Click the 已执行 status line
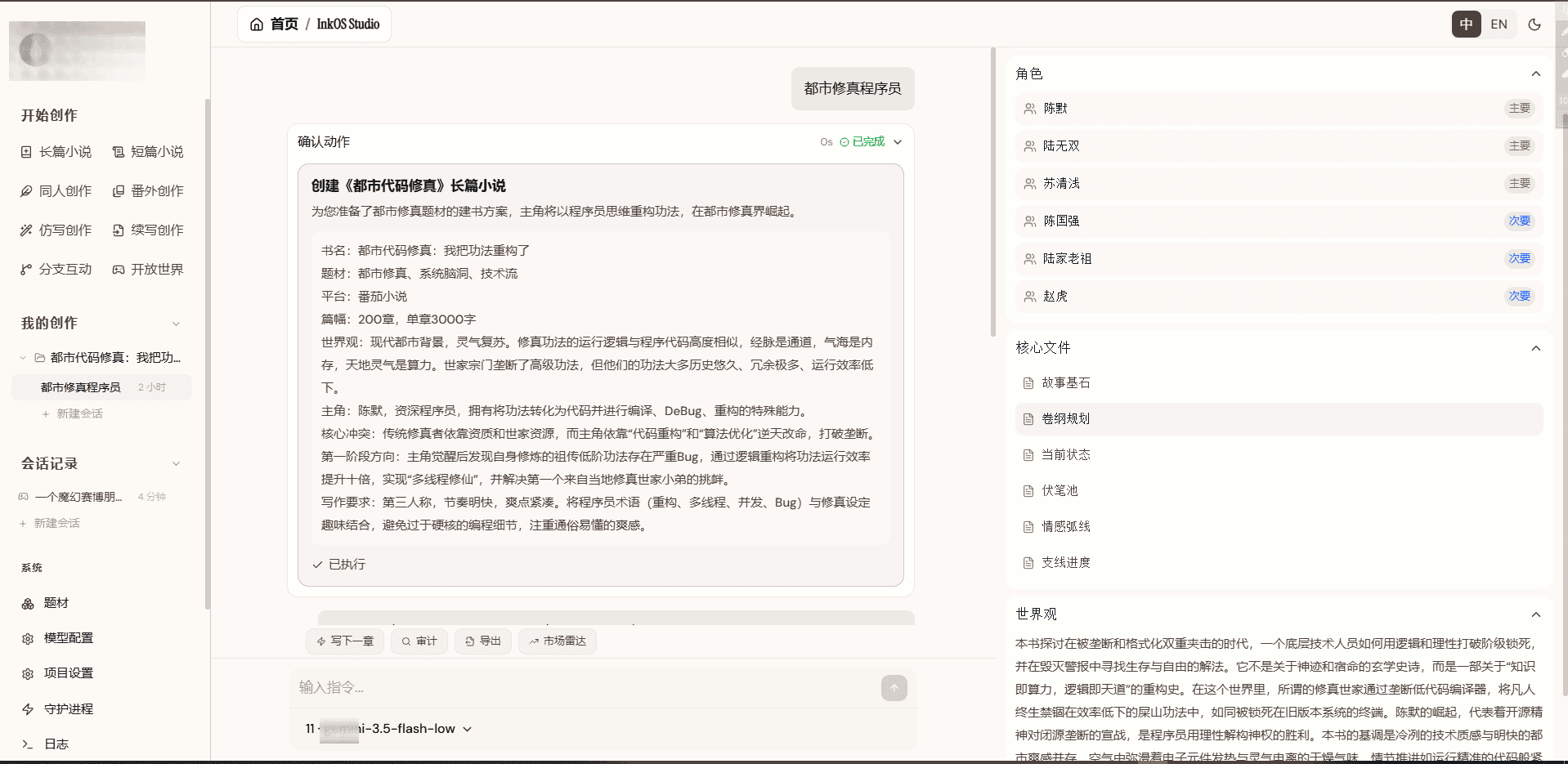The height and width of the screenshot is (764, 1568). pos(338,565)
